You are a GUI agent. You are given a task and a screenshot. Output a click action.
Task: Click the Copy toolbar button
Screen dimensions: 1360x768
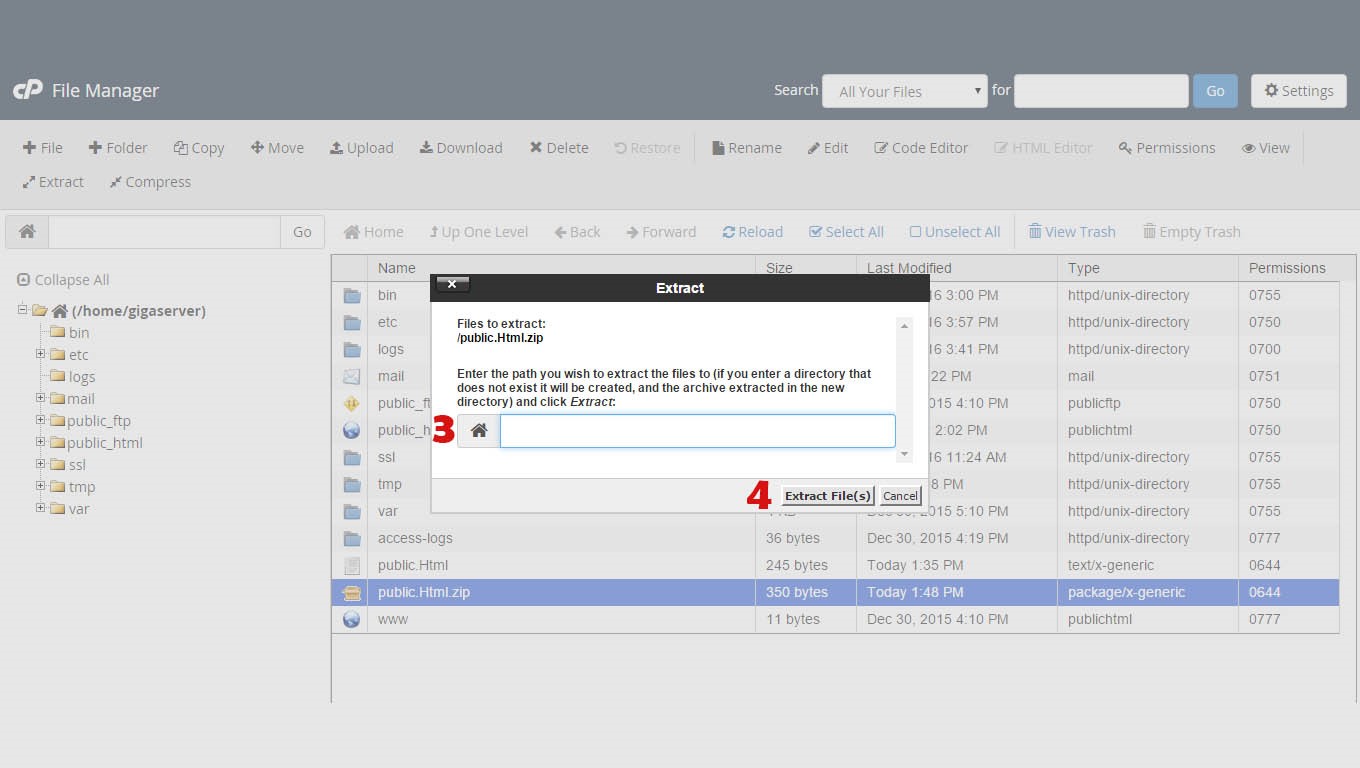point(199,148)
